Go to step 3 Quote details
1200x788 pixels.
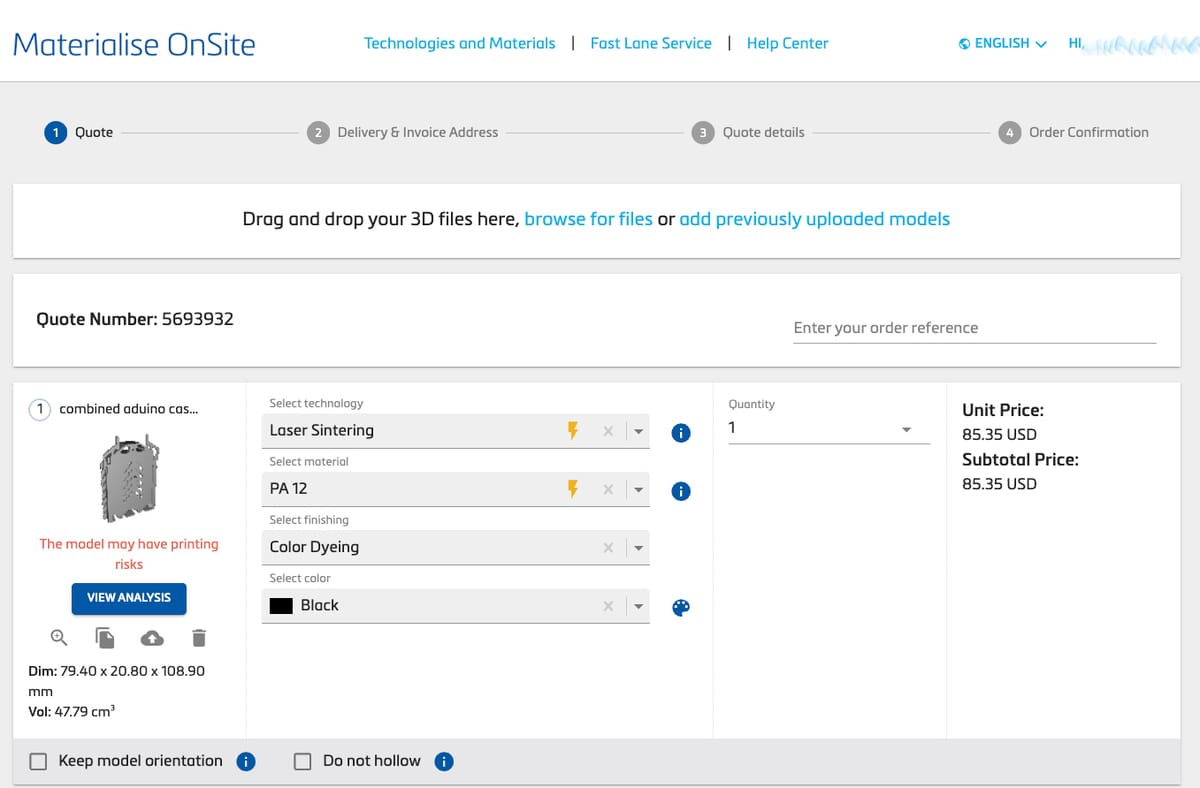[748, 132]
